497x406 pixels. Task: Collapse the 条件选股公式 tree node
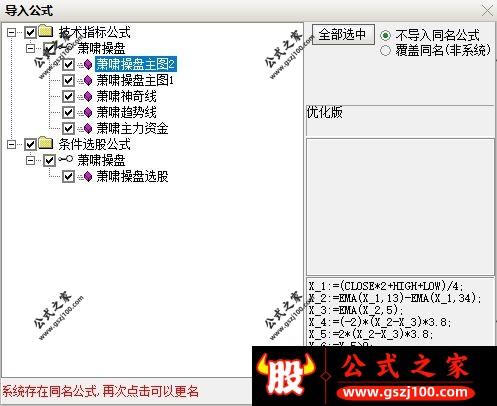click(x=11, y=144)
